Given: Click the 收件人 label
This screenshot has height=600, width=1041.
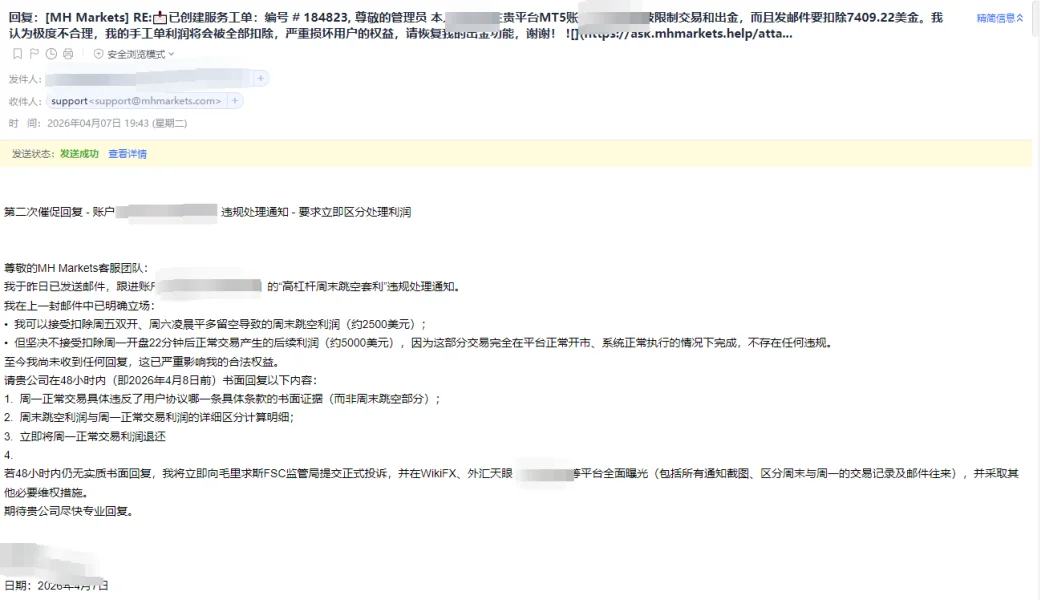Looking at the screenshot, I should pyautogui.click(x=25, y=101).
